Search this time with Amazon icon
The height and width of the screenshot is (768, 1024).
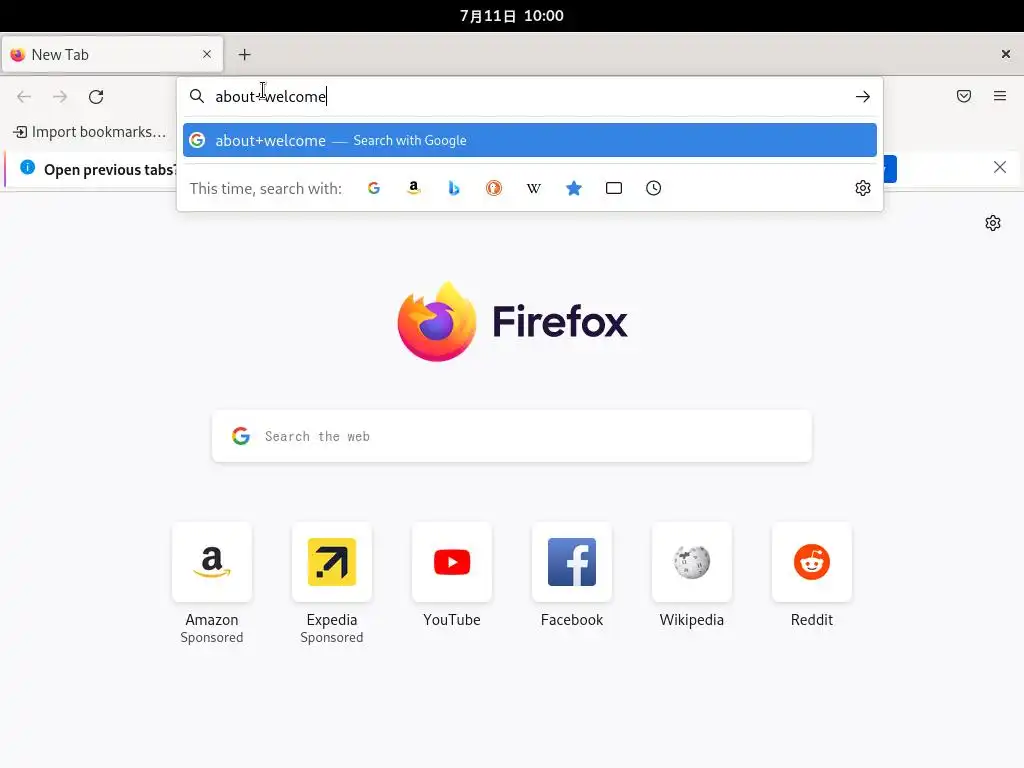[413, 188]
